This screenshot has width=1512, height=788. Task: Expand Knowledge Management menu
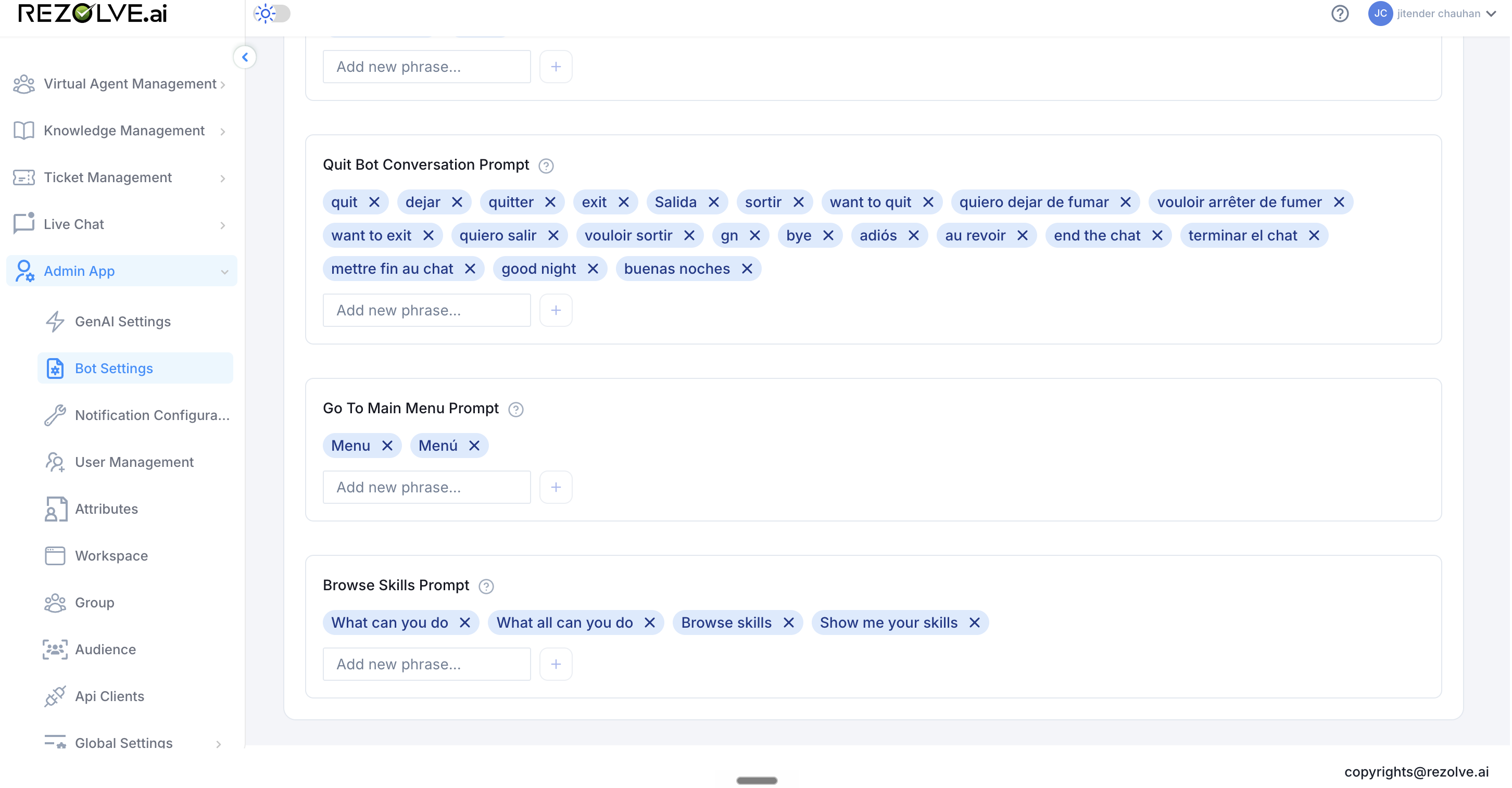(121, 131)
